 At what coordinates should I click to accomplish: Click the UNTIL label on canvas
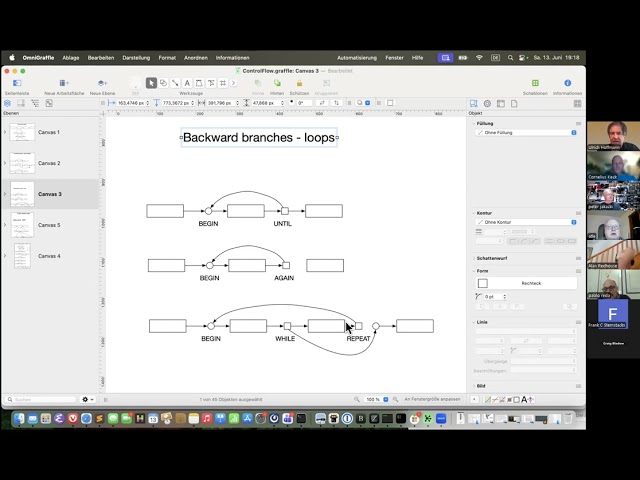point(282,224)
